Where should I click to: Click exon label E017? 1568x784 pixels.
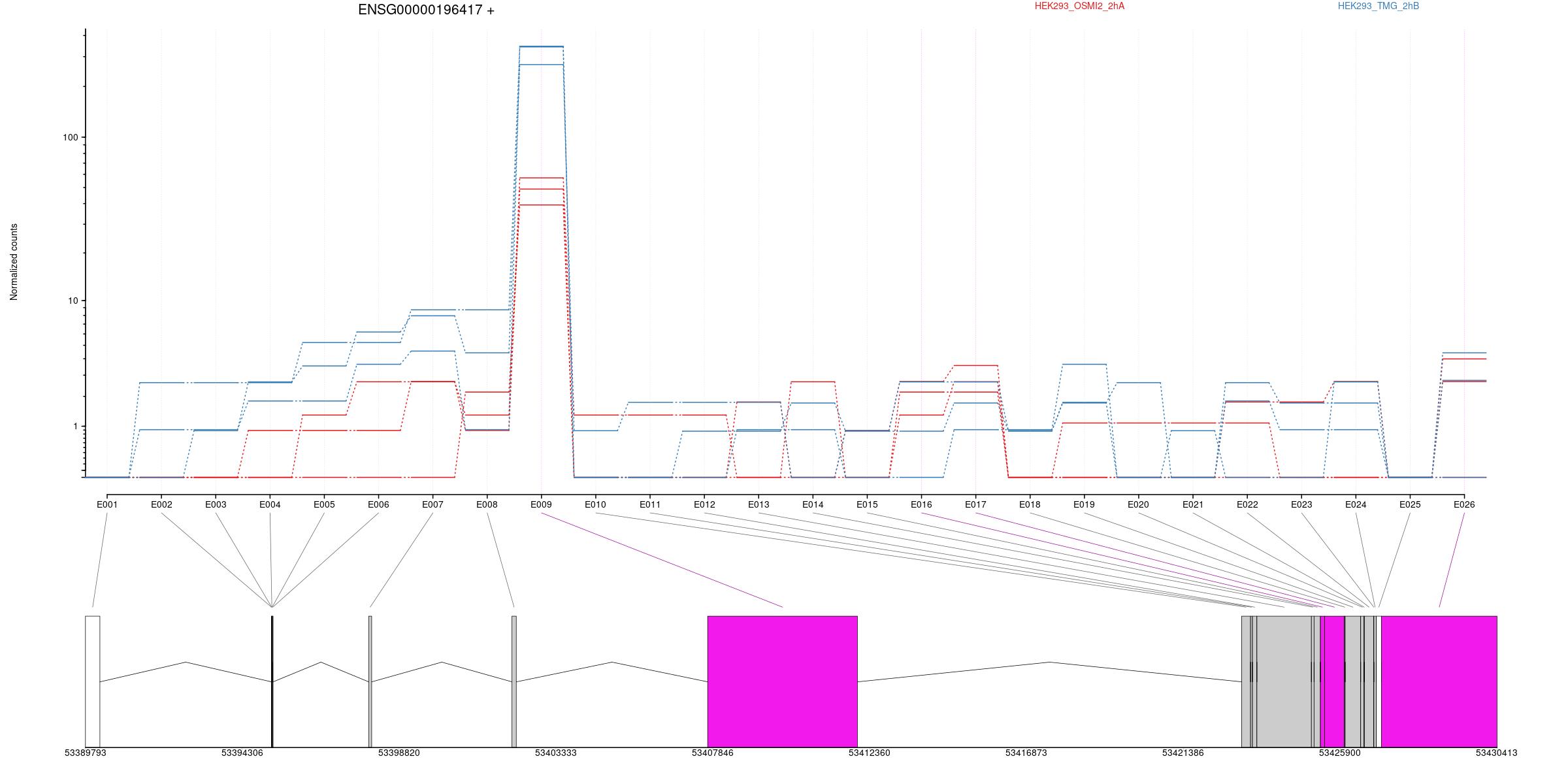[x=975, y=504]
